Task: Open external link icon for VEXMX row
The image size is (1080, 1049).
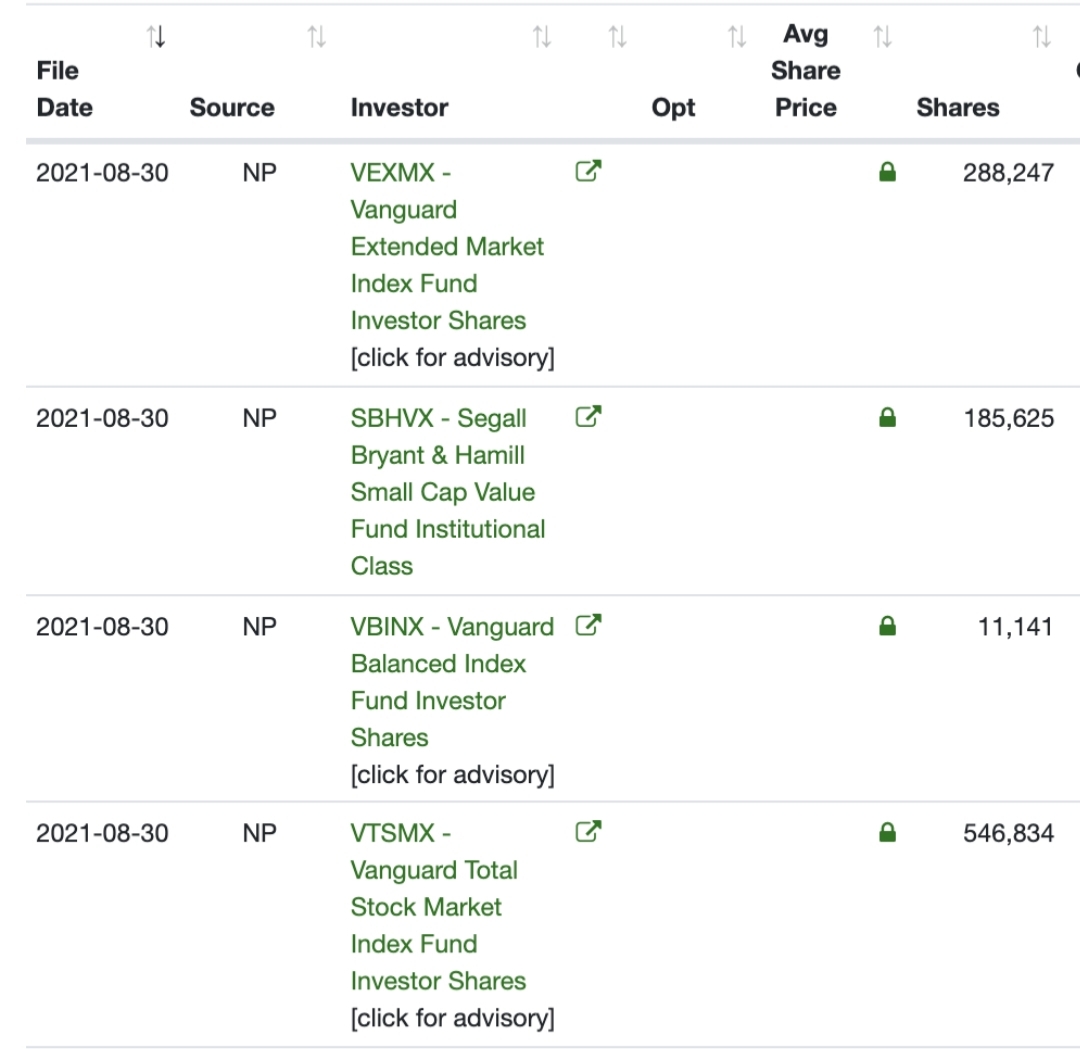Action: point(588,171)
